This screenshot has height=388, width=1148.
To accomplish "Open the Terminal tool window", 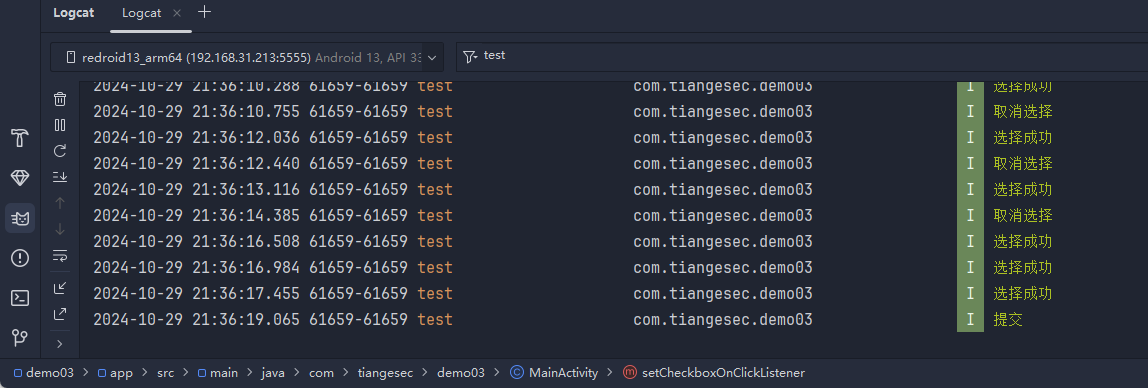I will (20, 298).
